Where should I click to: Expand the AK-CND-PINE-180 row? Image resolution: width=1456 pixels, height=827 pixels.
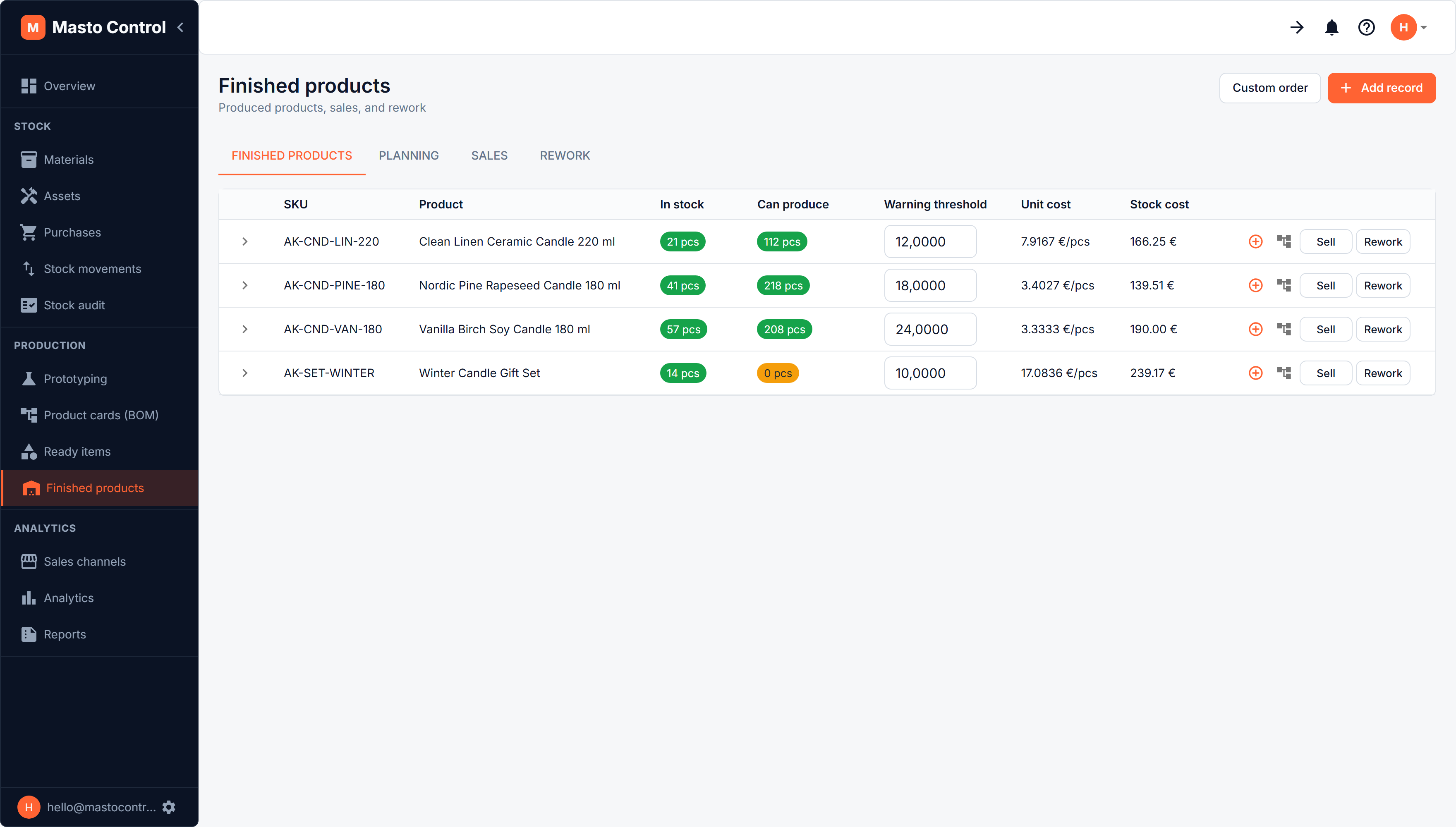coord(245,285)
